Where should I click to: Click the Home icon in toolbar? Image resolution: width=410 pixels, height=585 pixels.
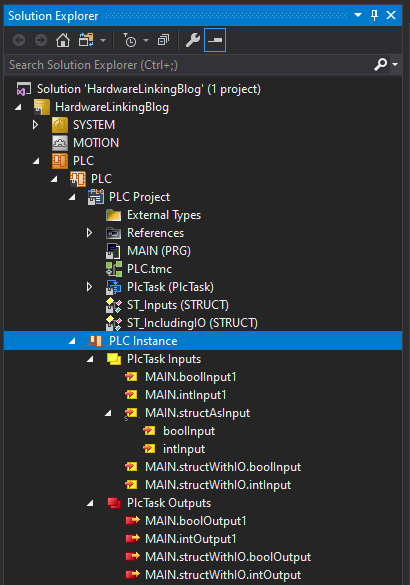(63, 40)
